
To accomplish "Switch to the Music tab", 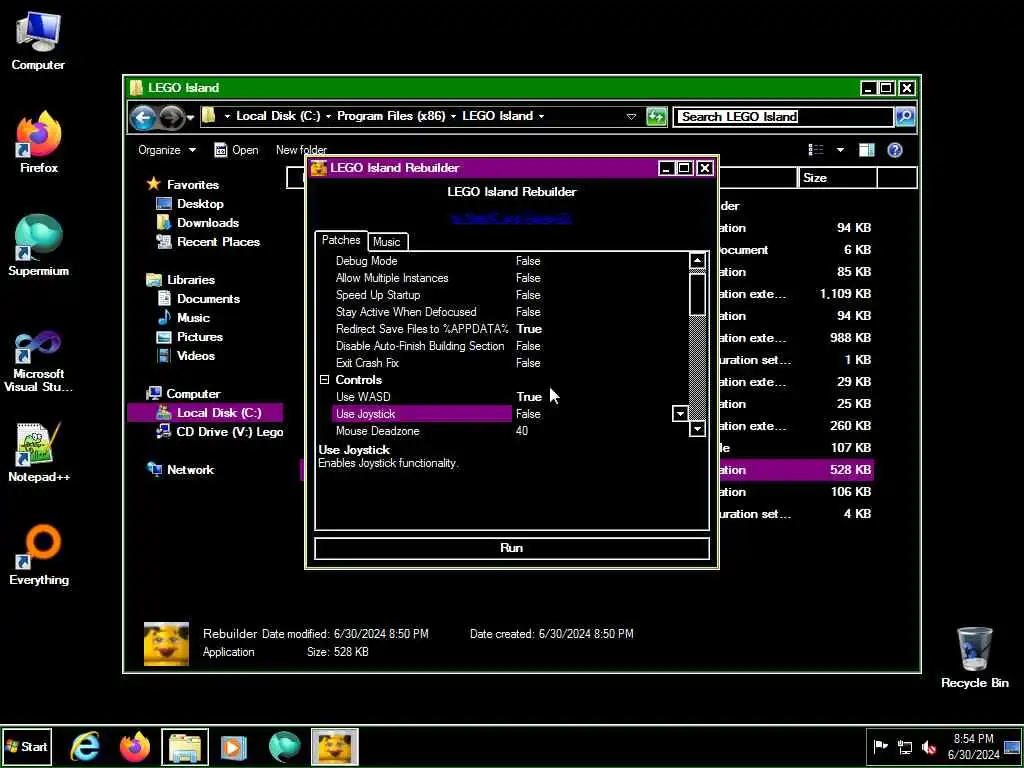I will click(387, 242).
